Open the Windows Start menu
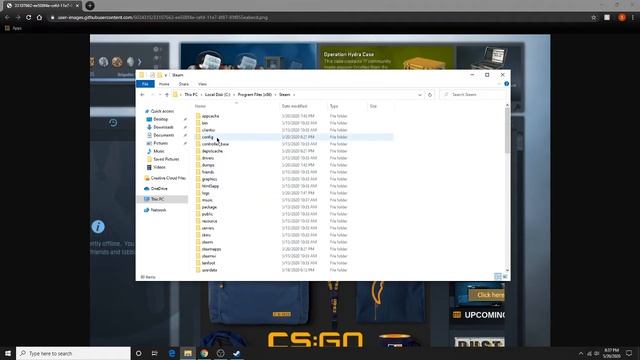 [x=8, y=353]
